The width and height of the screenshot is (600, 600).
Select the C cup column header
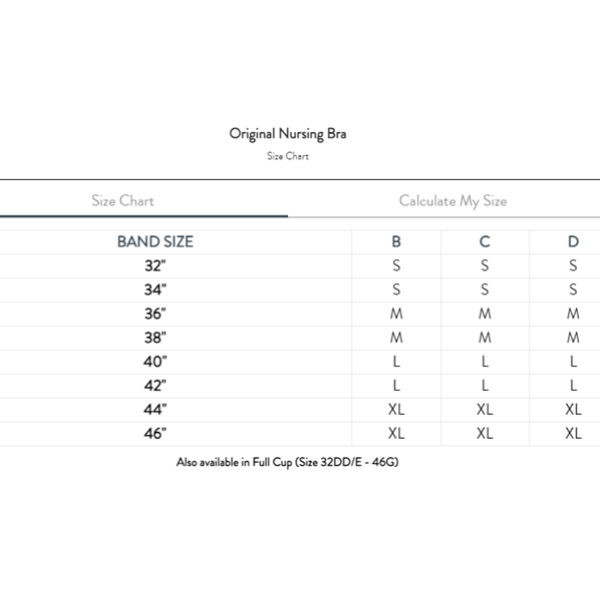[x=485, y=242]
